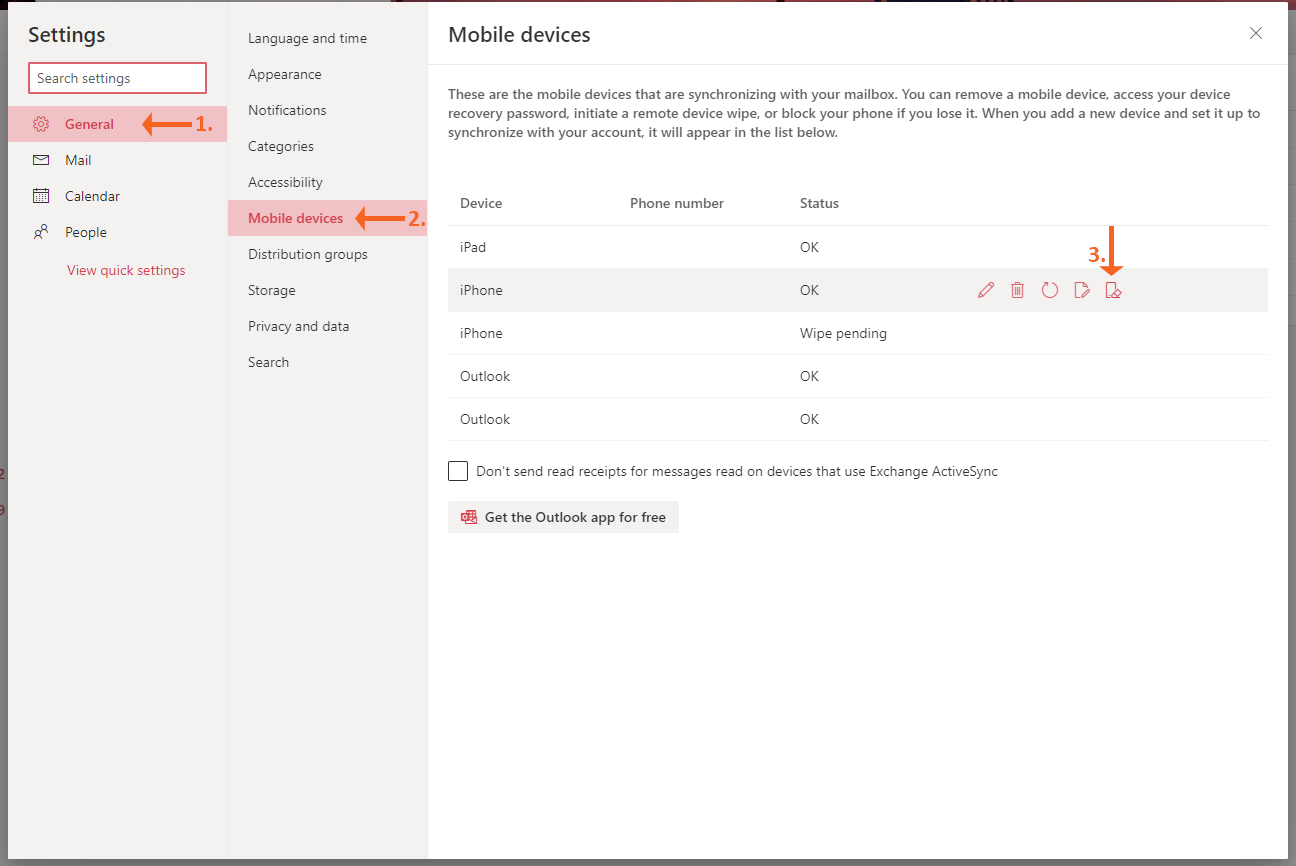Click the sync refresh icon for the iPhone
The height and width of the screenshot is (866, 1296).
(x=1050, y=289)
